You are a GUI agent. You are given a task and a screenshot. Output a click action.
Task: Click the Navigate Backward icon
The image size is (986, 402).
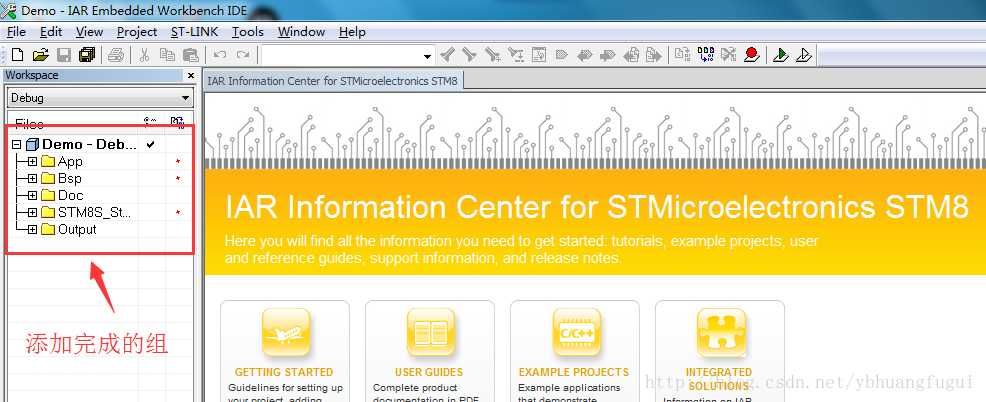[631, 55]
